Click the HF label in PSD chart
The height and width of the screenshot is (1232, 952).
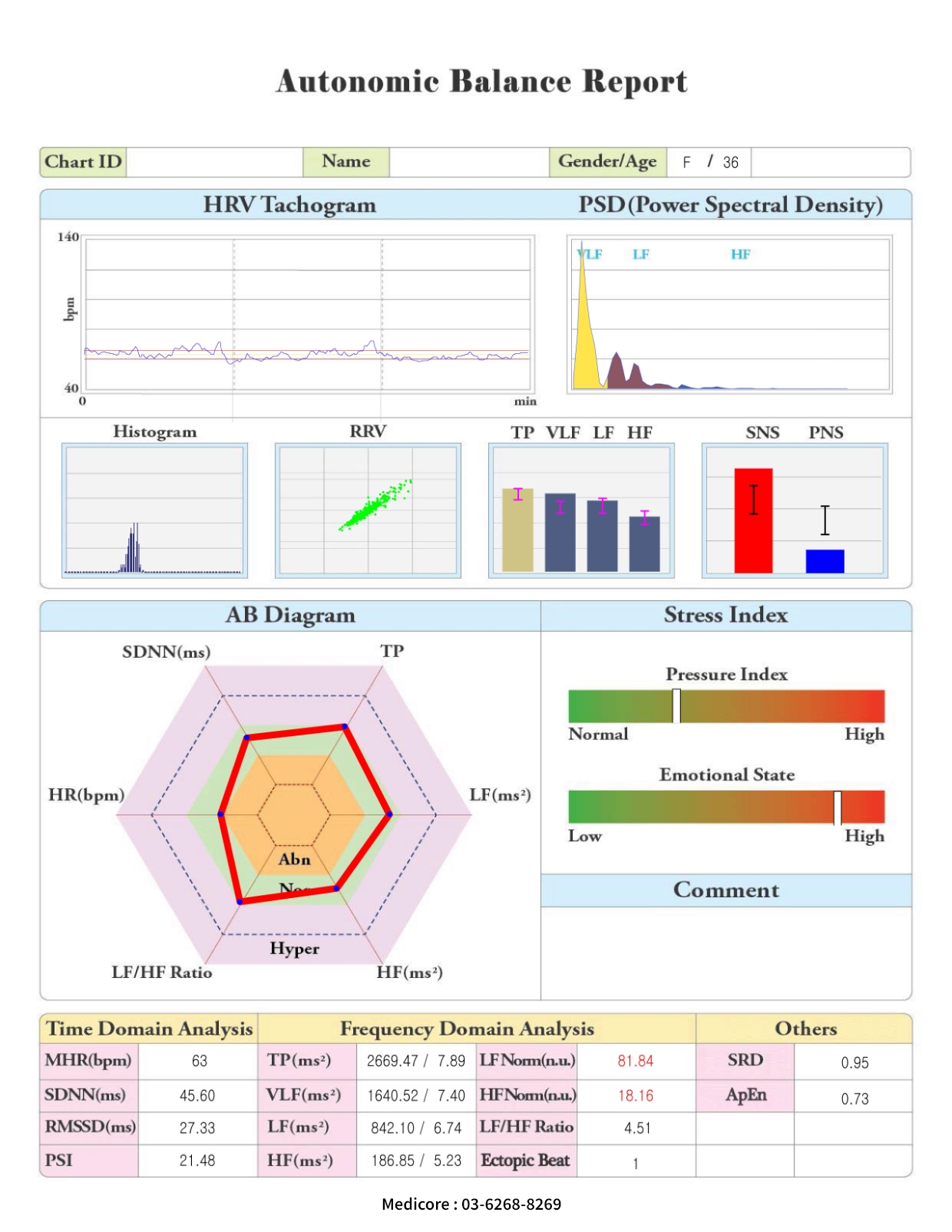pyautogui.click(x=740, y=254)
